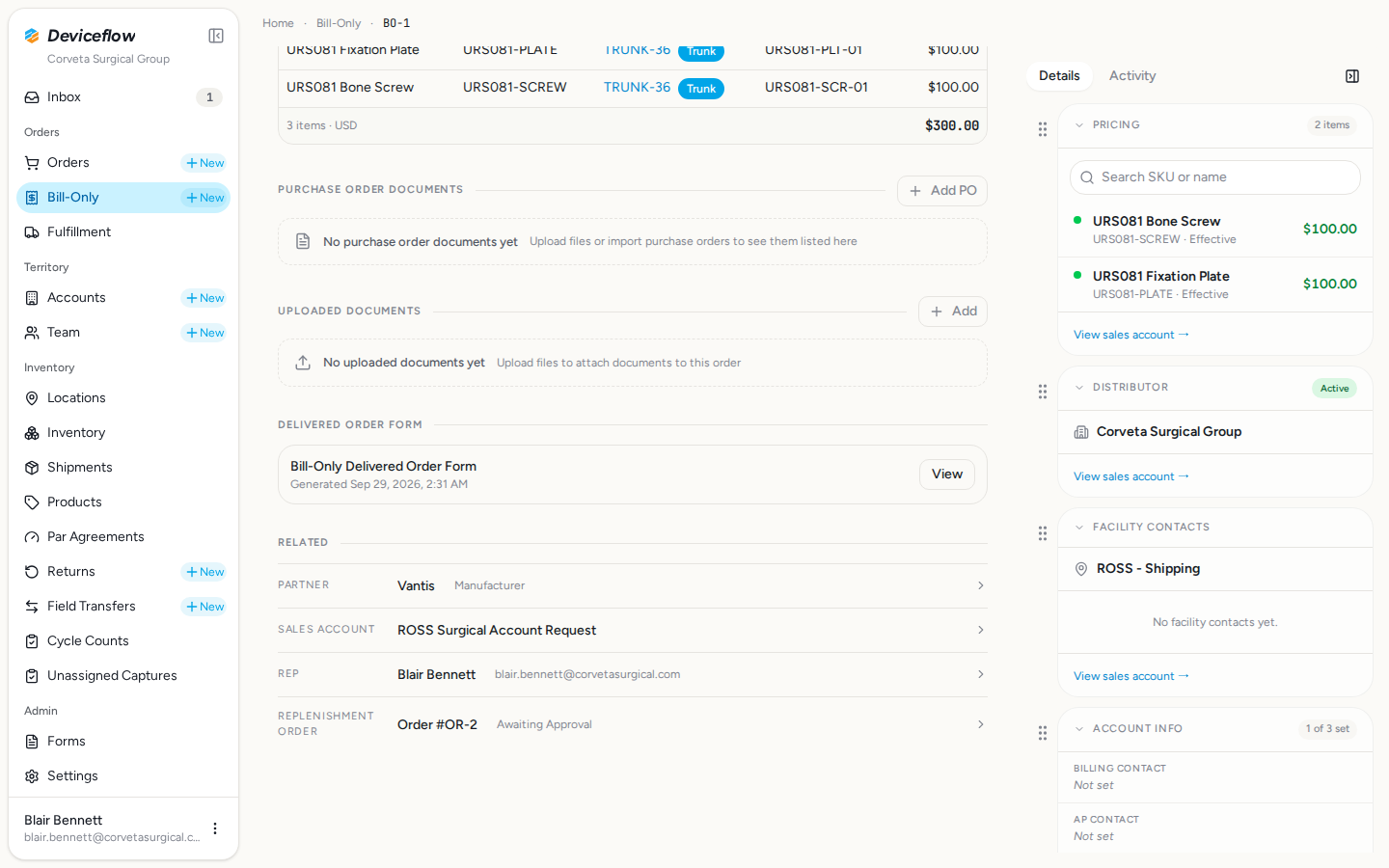Viewport: 1389px width, 868px height.
Task: Go to Home breadcrumb
Action: [x=278, y=23]
